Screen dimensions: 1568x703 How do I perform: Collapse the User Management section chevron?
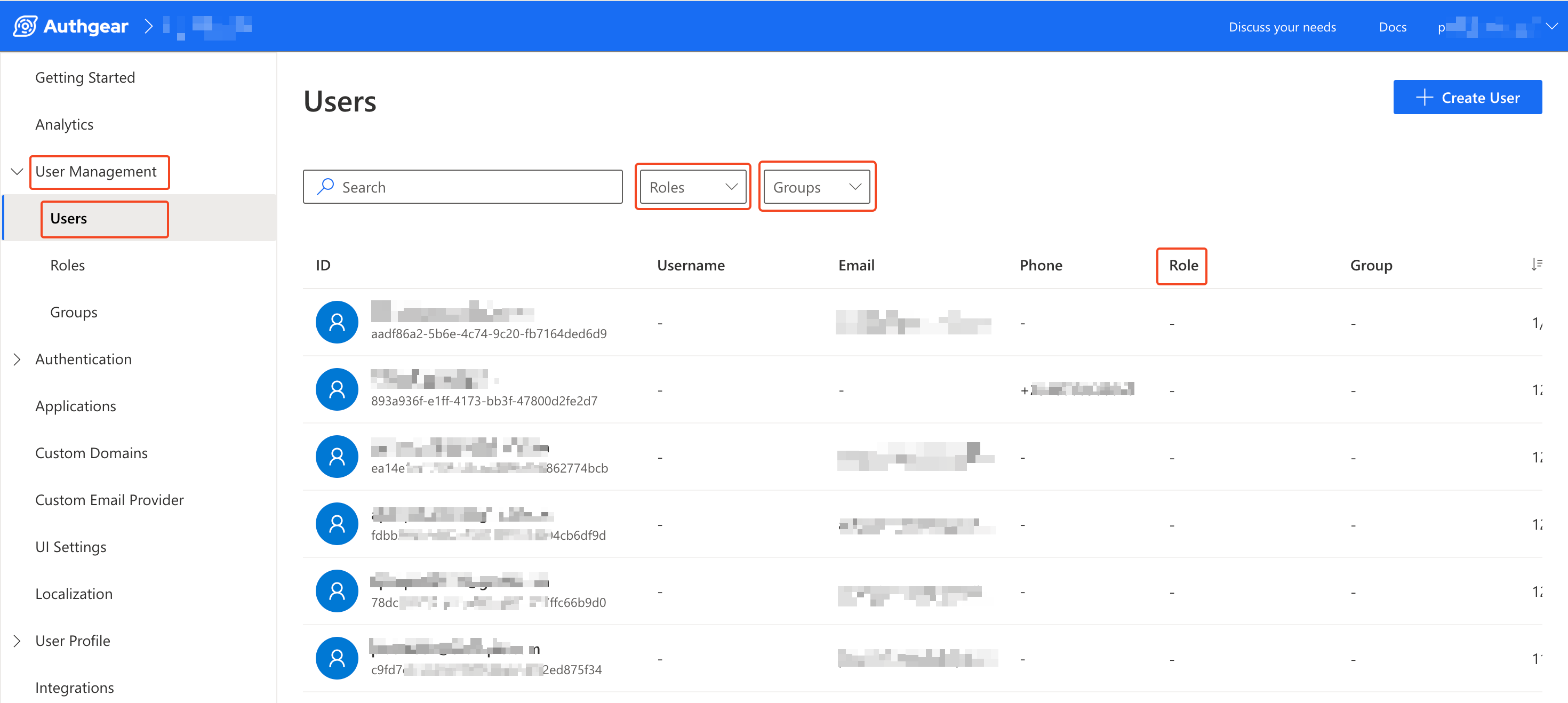click(17, 172)
